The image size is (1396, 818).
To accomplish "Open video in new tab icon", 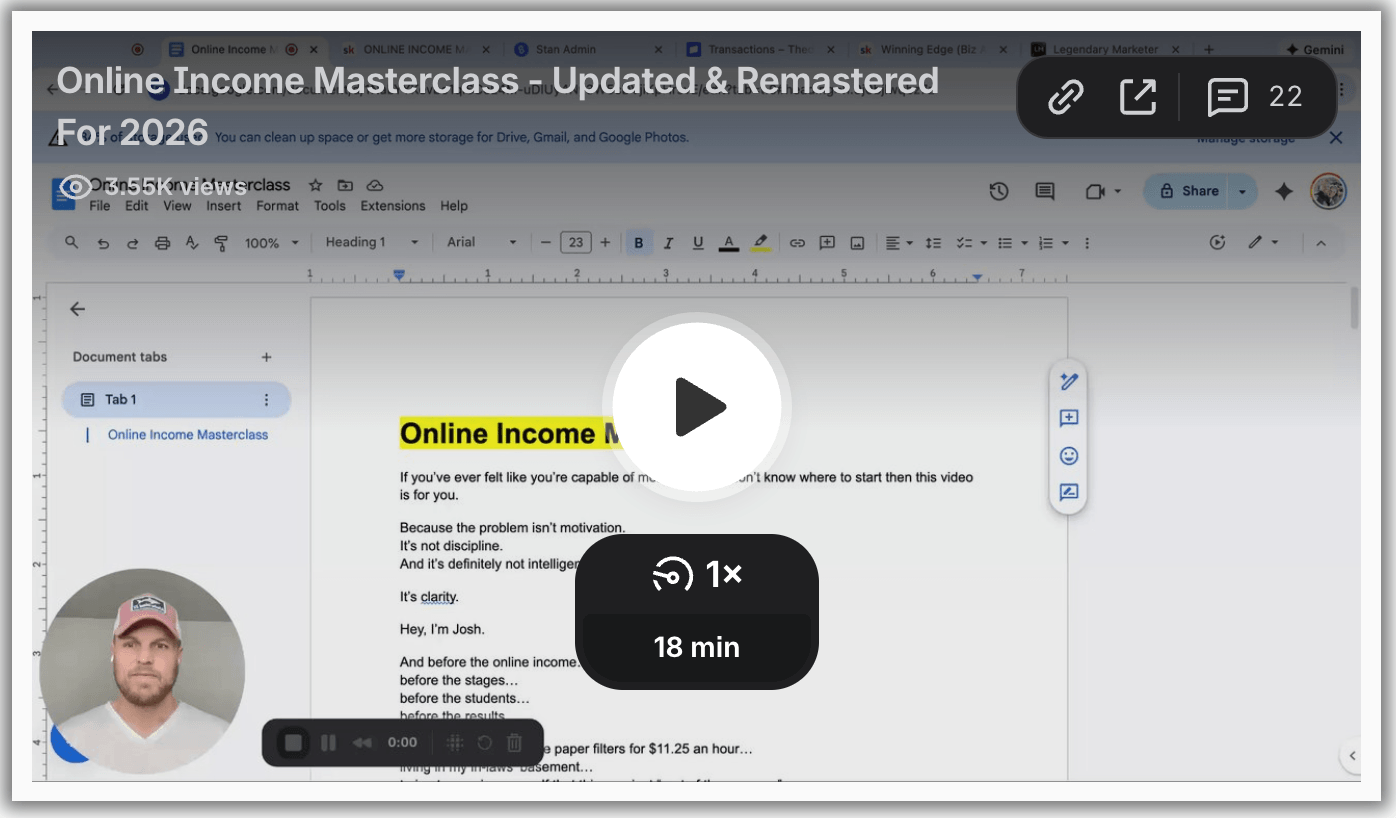I will pos(1137,97).
